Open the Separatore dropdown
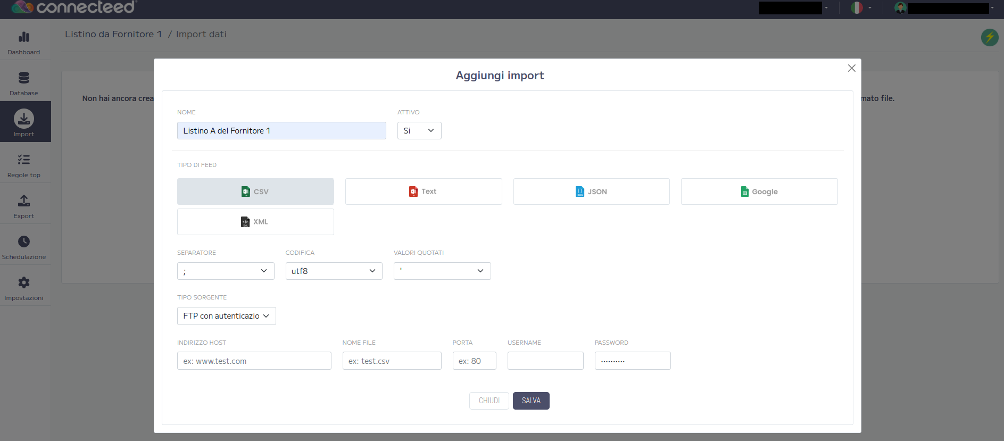This screenshot has height=441, width=1004. 225,271
